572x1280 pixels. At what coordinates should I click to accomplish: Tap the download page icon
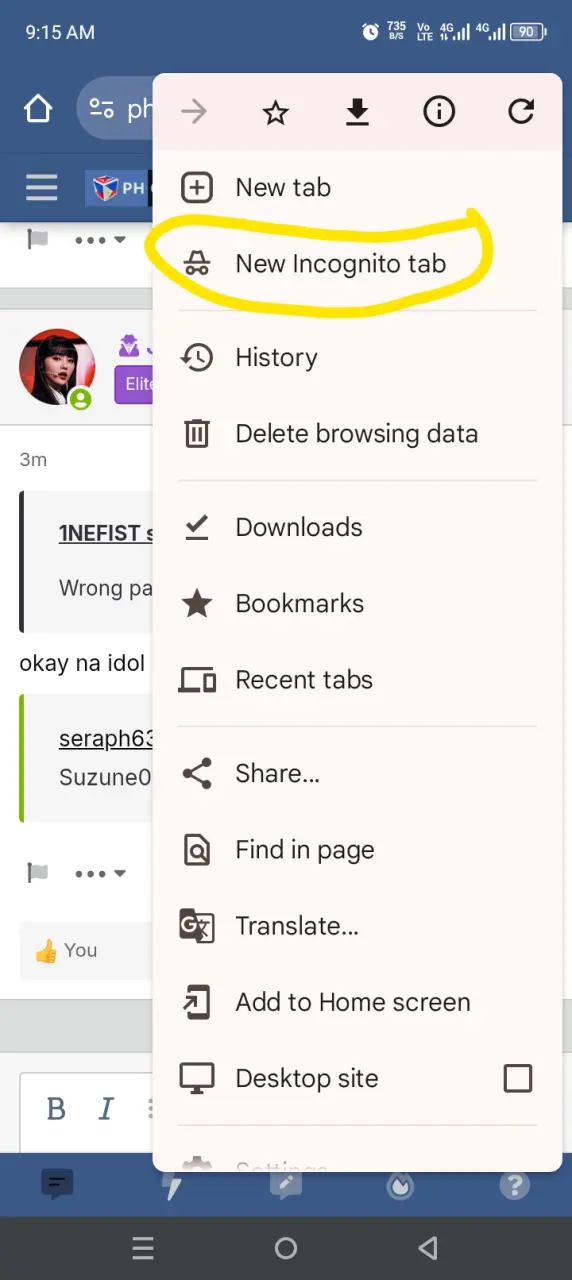(x=357, y=113)
